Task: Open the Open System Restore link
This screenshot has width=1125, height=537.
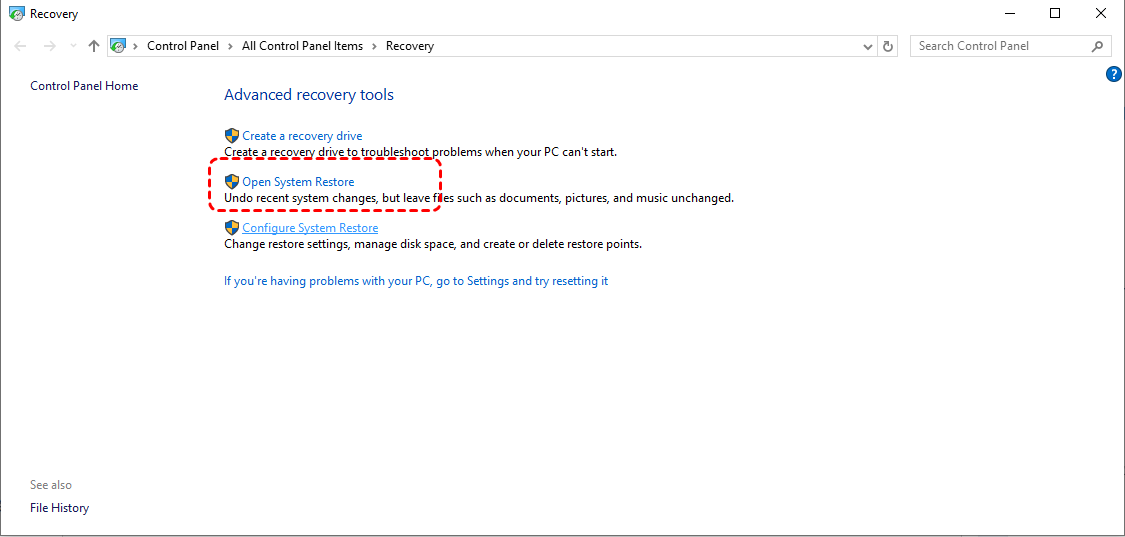Action: click(298, 182)
